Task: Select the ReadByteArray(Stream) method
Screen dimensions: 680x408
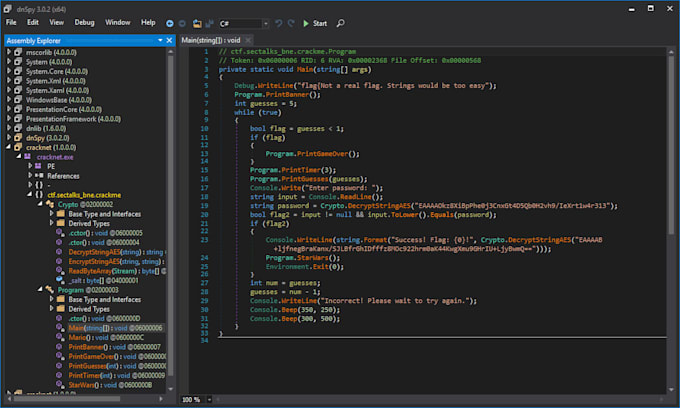Action: (115, 271)
